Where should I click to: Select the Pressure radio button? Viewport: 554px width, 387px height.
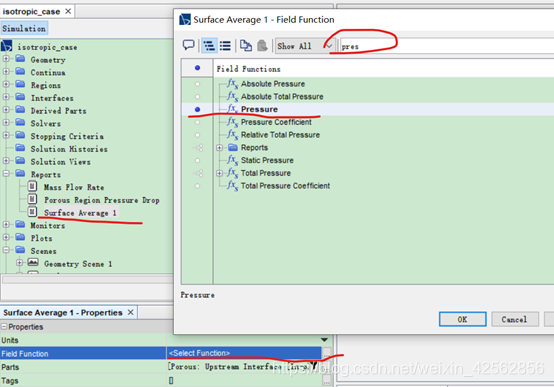(198, 110)
